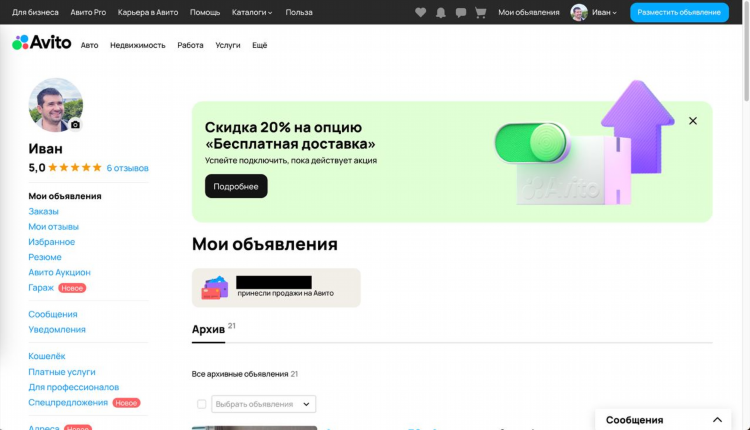This screenshot has height=430, width=750.
Task: Open Польза in top bar
Action: tap(299, 12)
